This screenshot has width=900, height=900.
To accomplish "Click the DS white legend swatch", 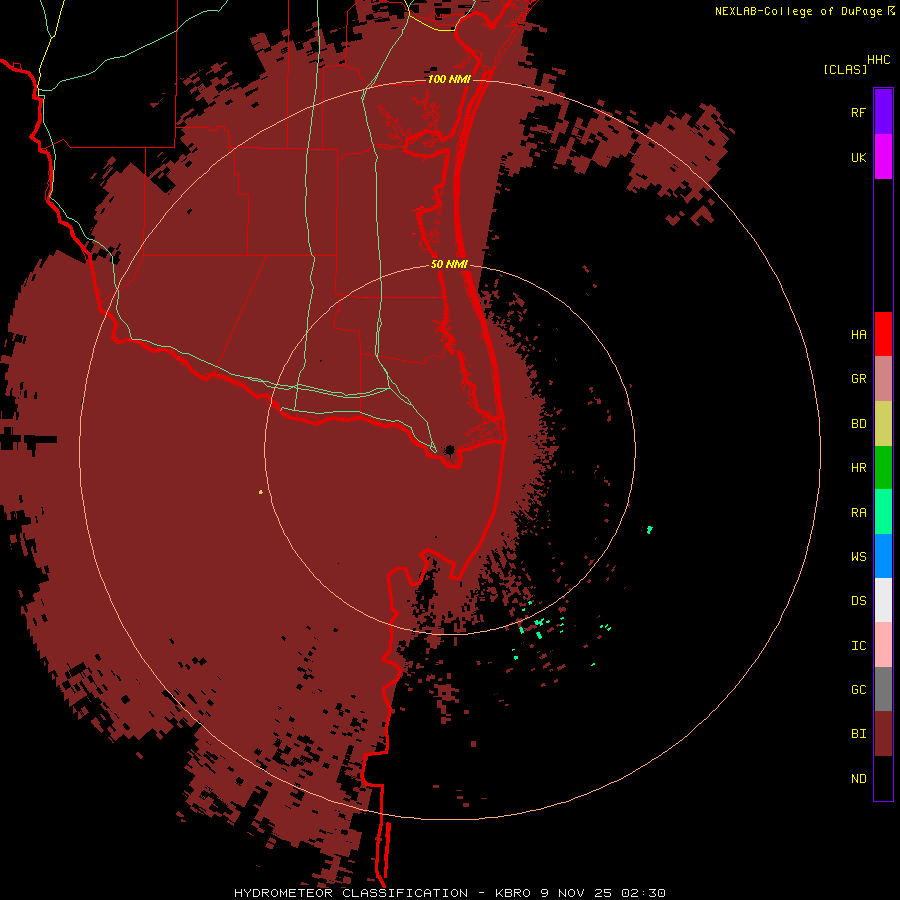I will [883, 600].
